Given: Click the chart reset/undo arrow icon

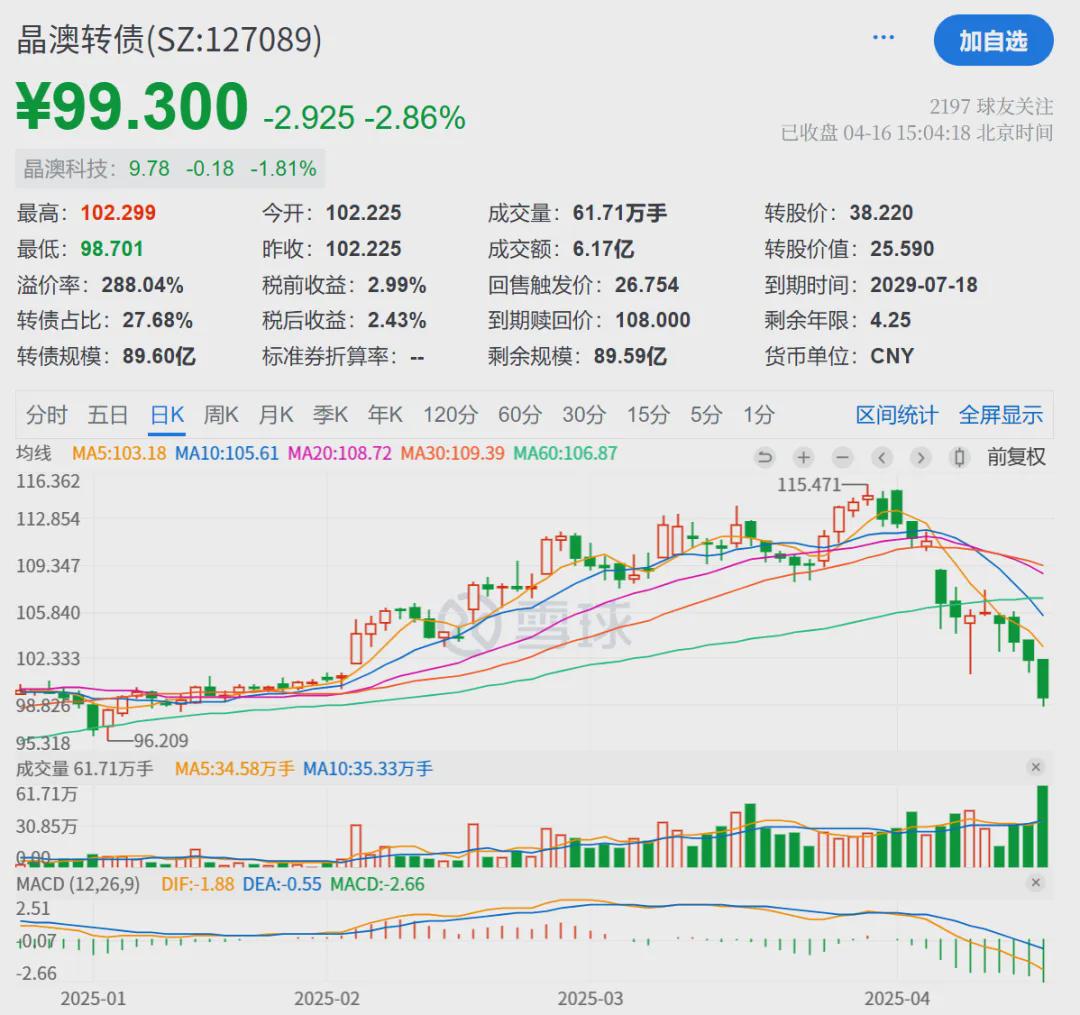Looking at the screenshot, I should pyautogui.click(x=765, y=457).
